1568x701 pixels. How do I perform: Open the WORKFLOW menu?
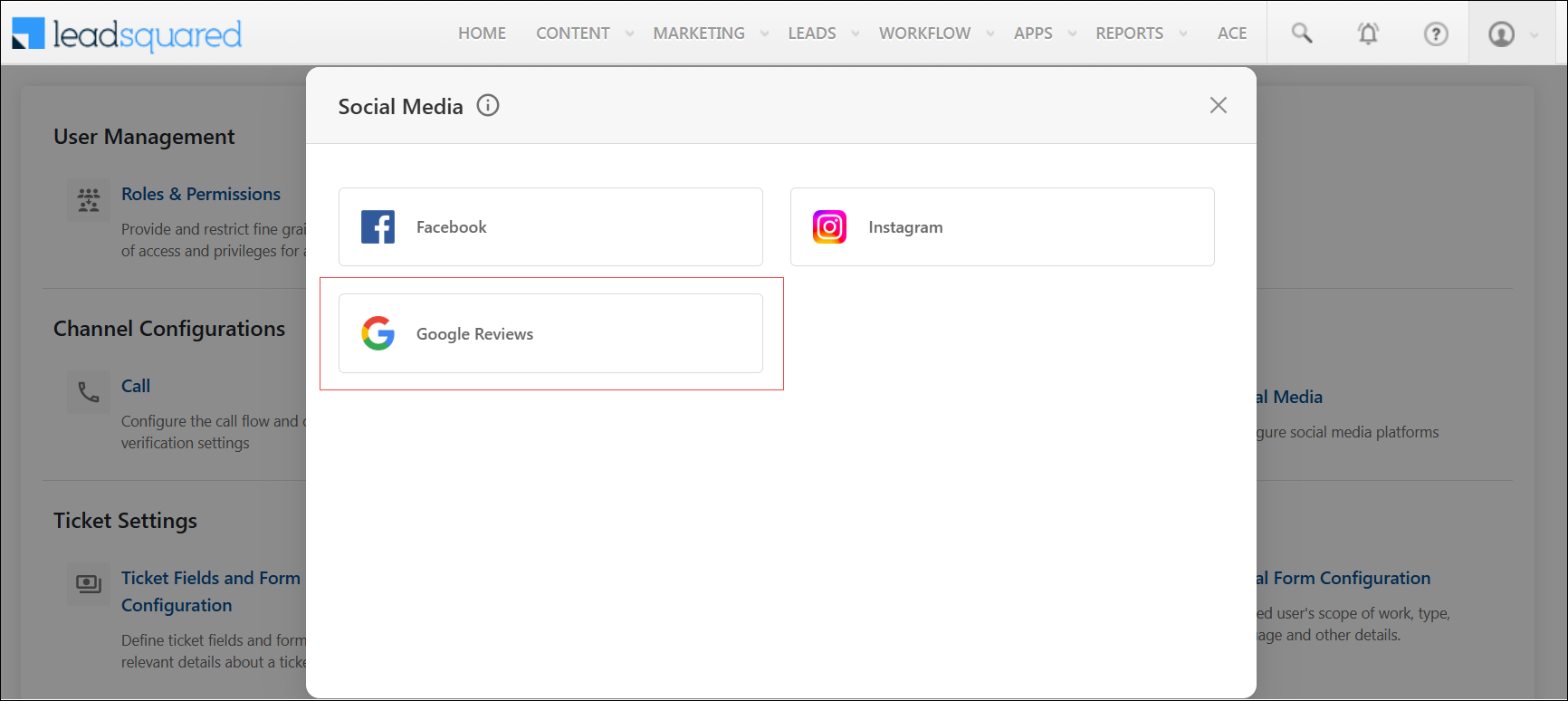pyautogui.click(x=924, y=34)
